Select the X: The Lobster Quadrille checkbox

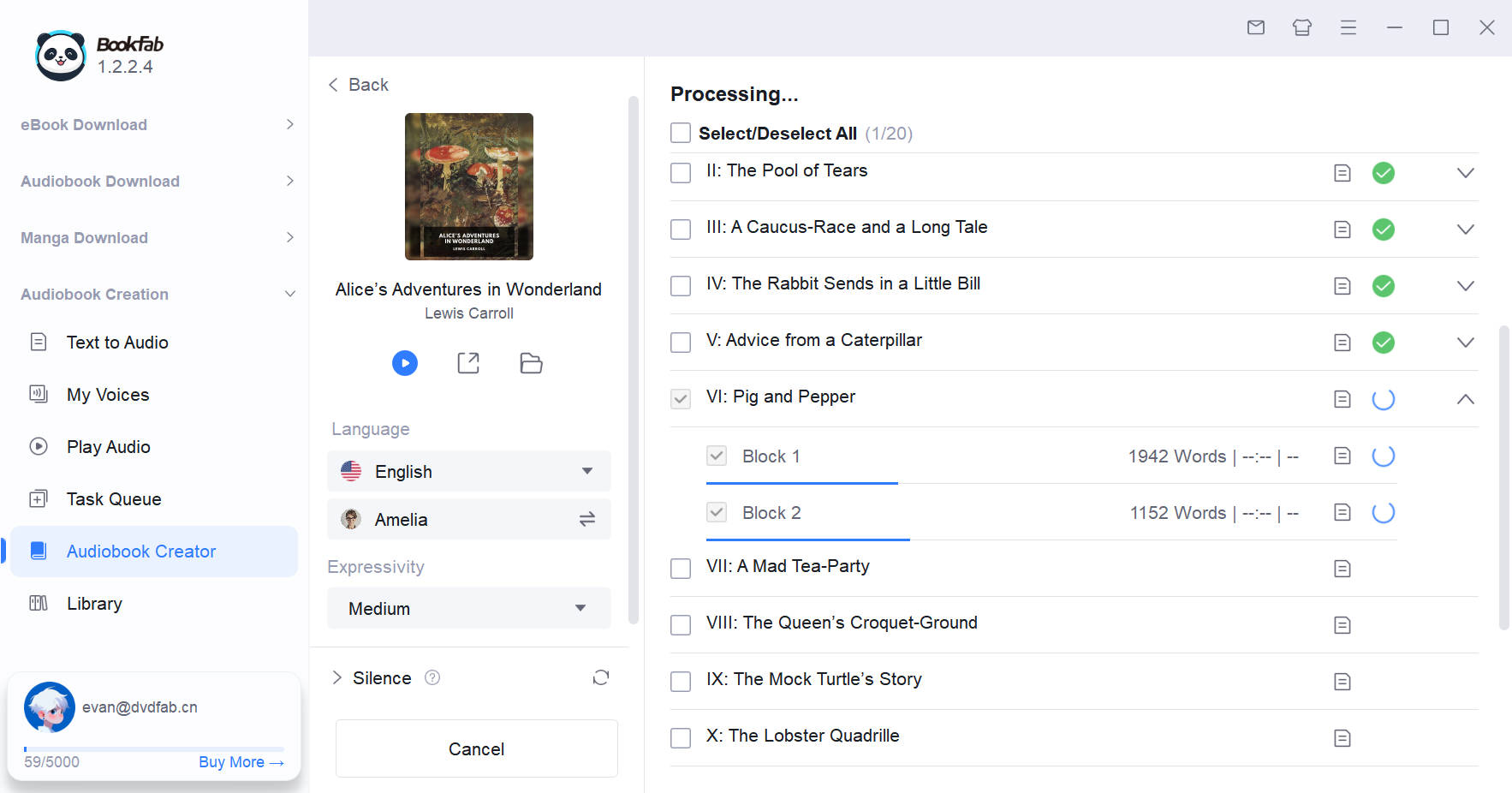click(x=681, y=738)
